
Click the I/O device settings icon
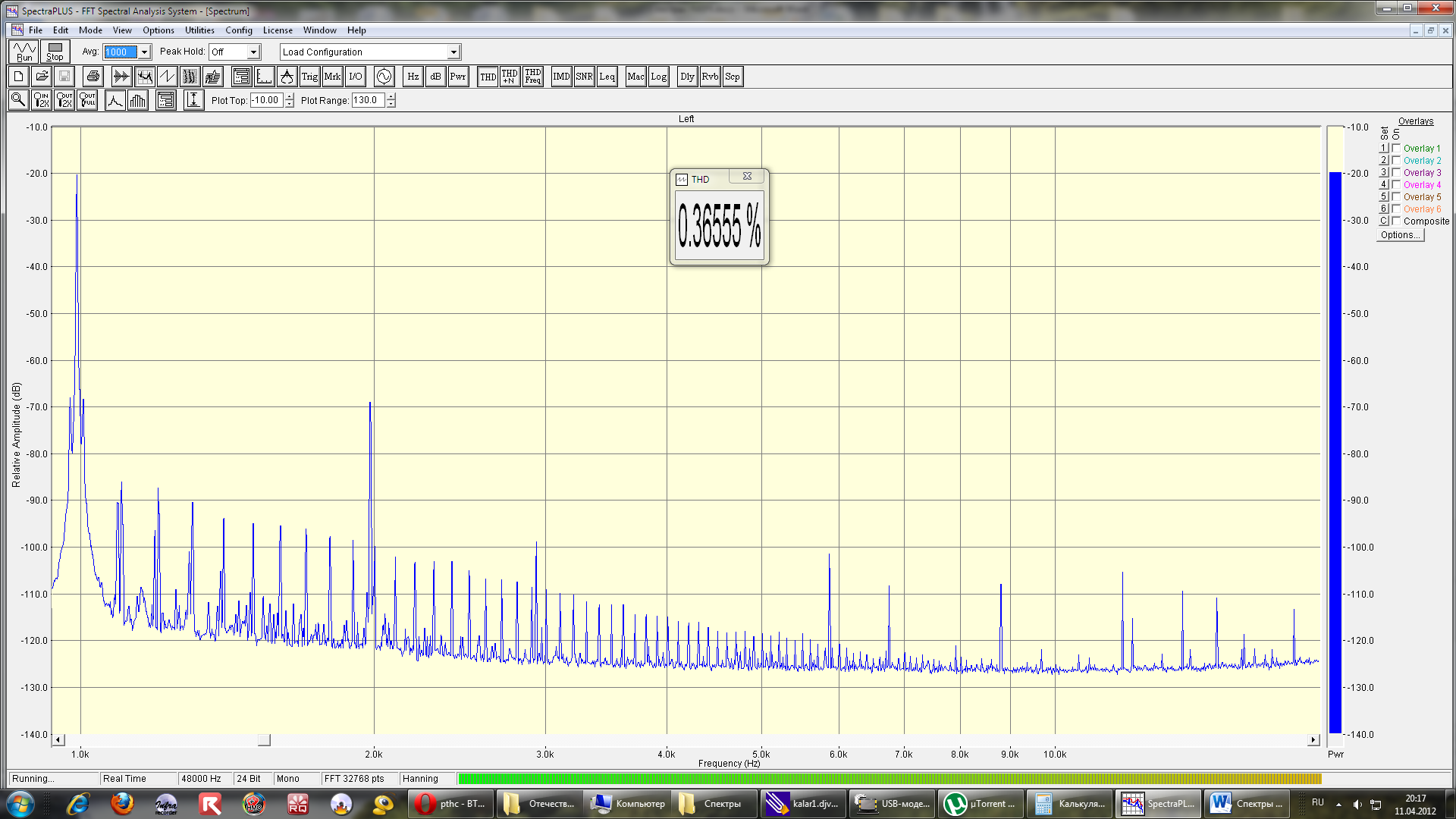click(353, 76)
